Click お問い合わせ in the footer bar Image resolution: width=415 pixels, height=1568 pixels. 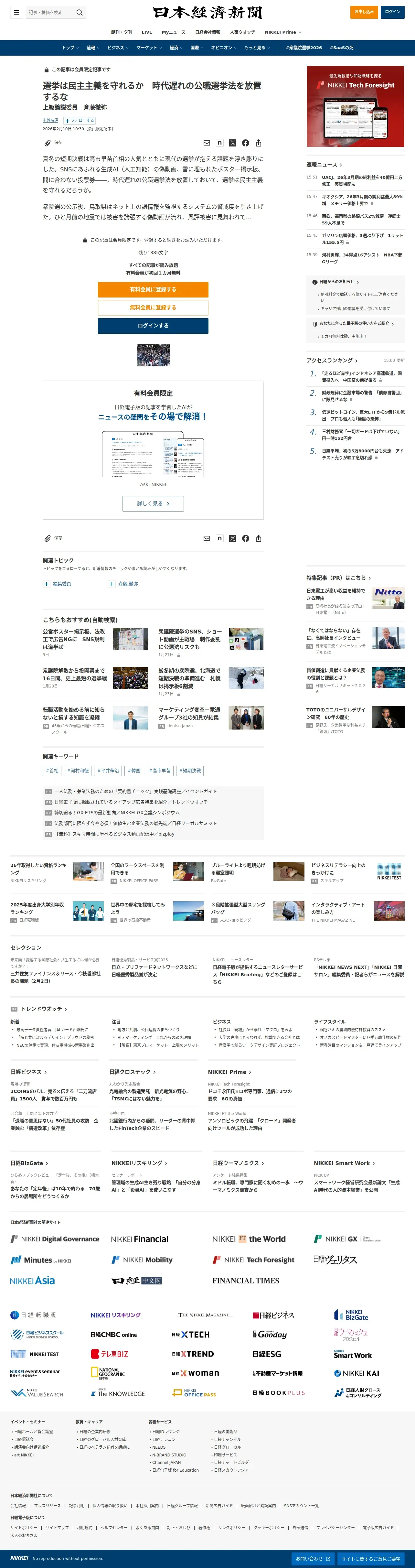click(x=313, y=1558)
